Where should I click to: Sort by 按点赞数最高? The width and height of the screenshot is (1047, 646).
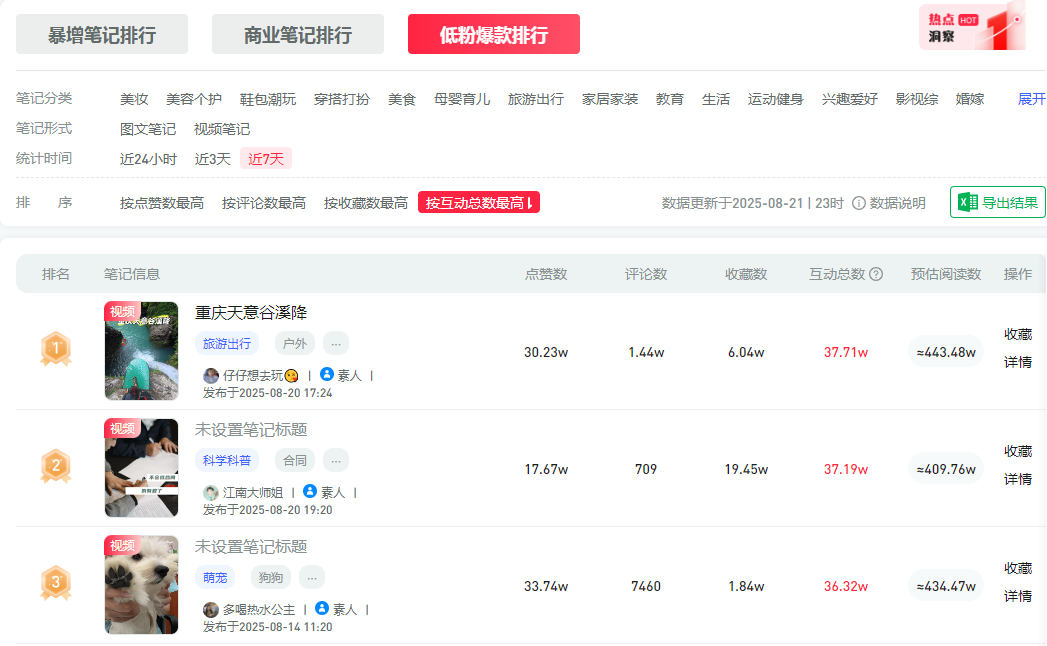(162, 203)
